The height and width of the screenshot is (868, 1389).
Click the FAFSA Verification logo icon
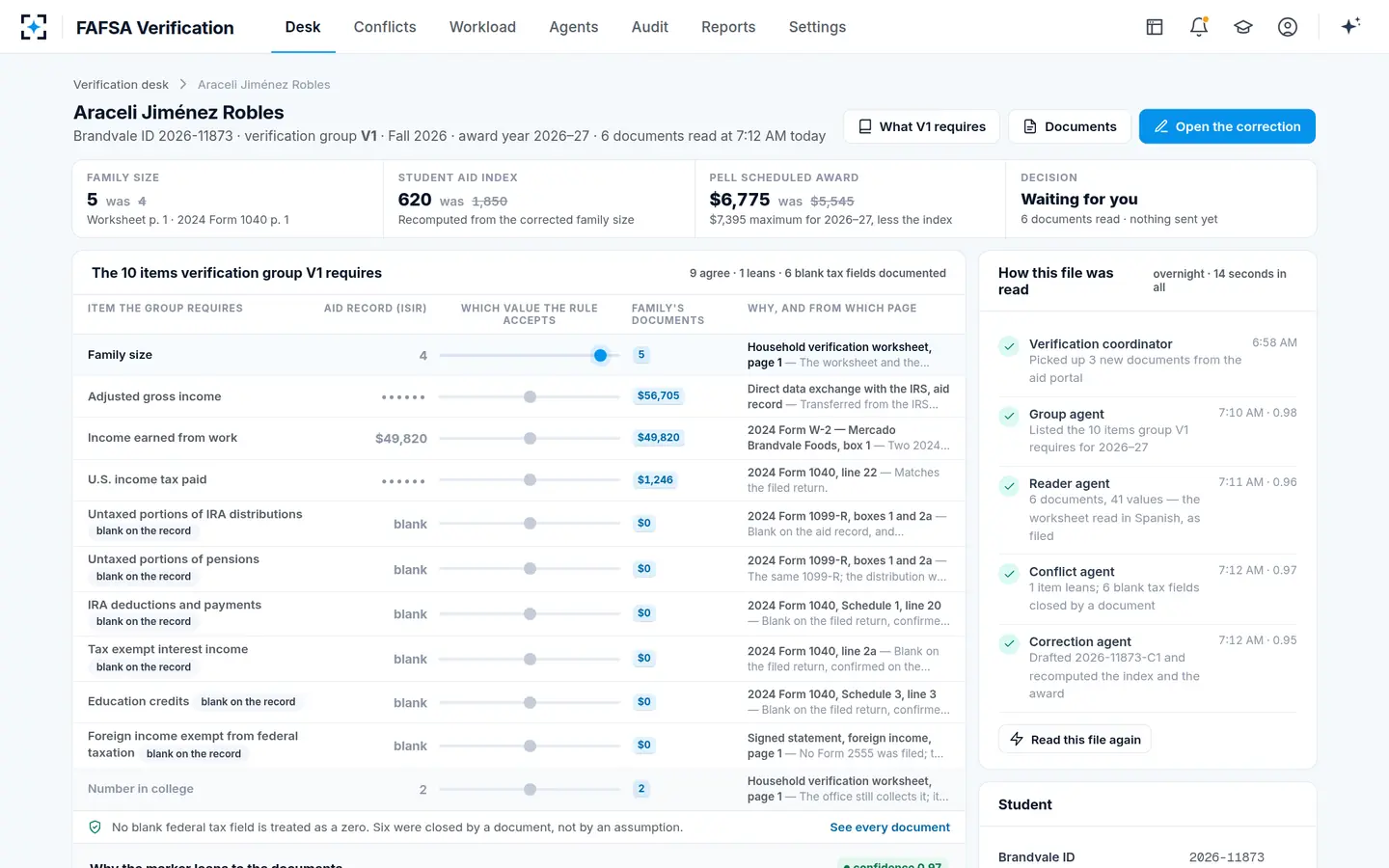point(34,27)
